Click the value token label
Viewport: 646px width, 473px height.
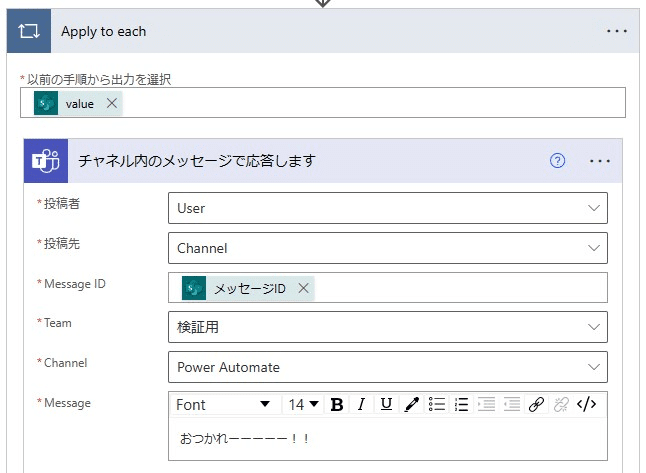[80, 103]
